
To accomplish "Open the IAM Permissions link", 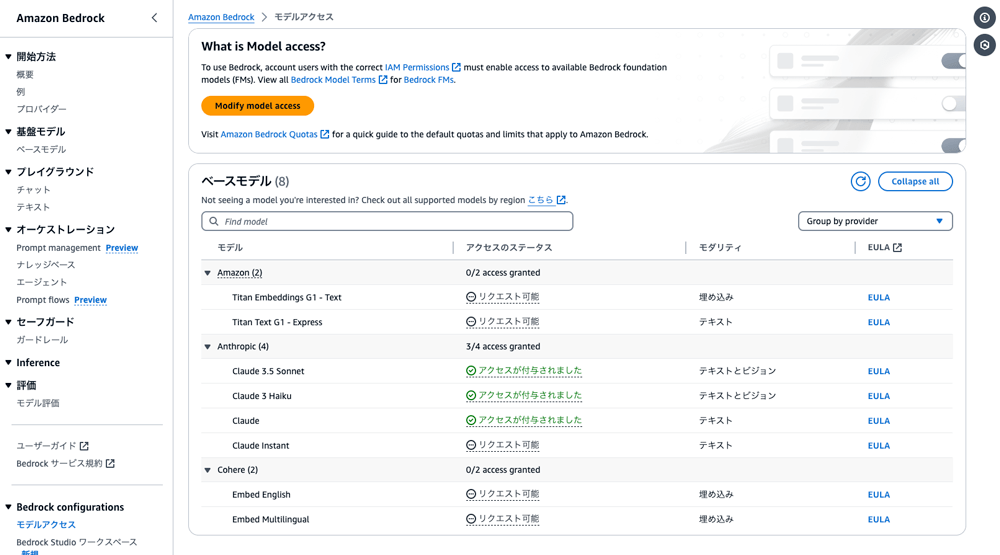I will point(417,67).
